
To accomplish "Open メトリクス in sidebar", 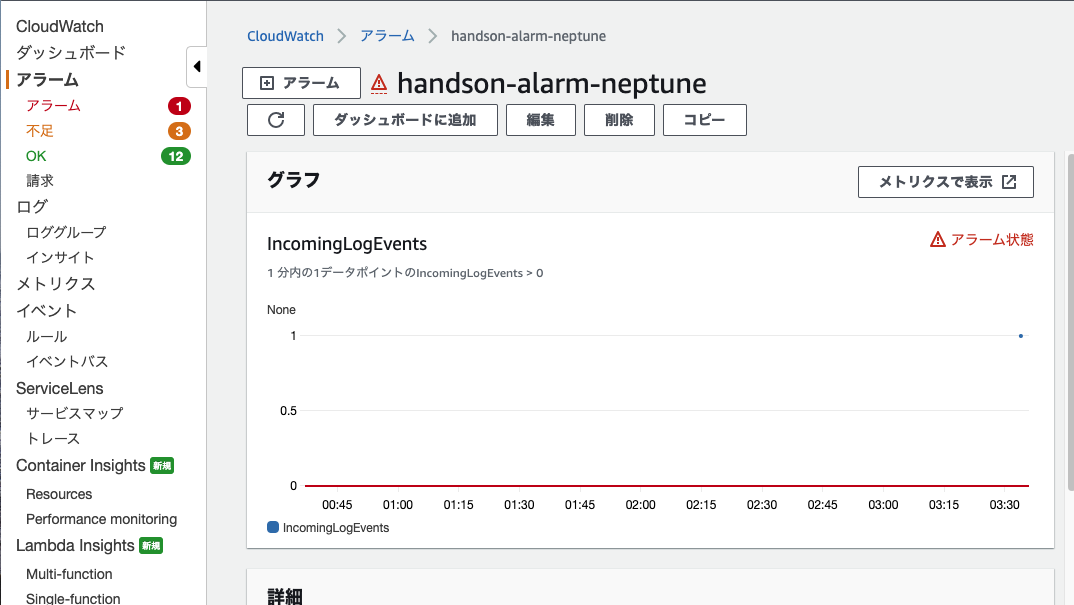I will coord(55,284).
